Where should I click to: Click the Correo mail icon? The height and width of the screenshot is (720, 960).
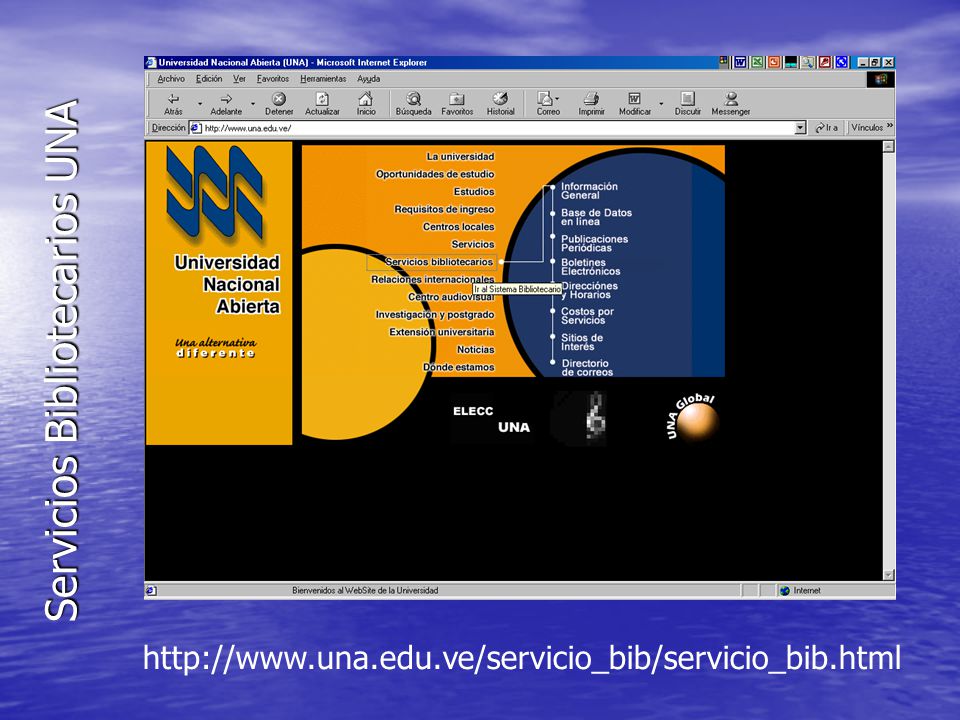[x=544, y=99]
